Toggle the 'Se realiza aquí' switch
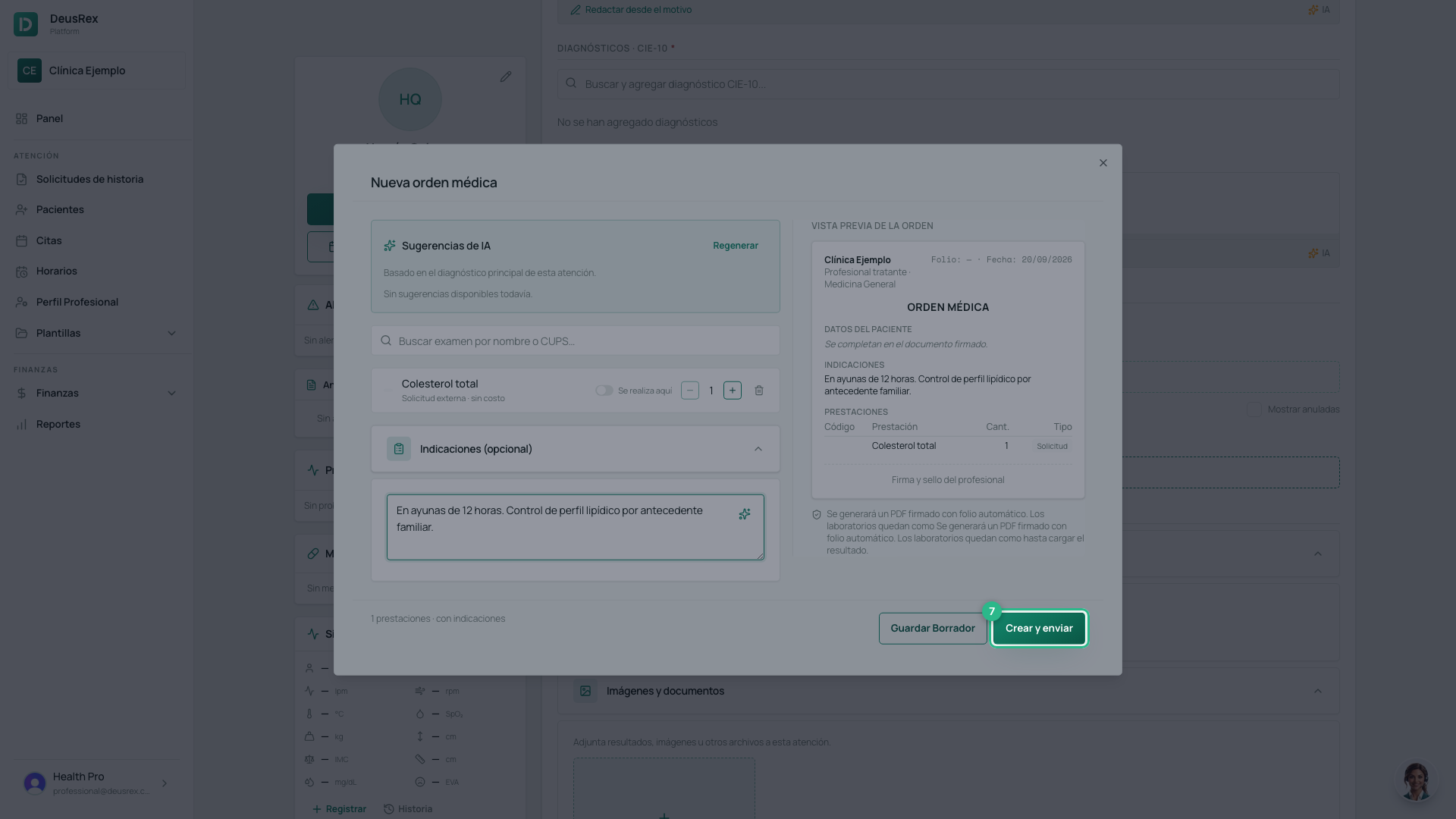This screenshot has width=1456, height=819. 604,391
